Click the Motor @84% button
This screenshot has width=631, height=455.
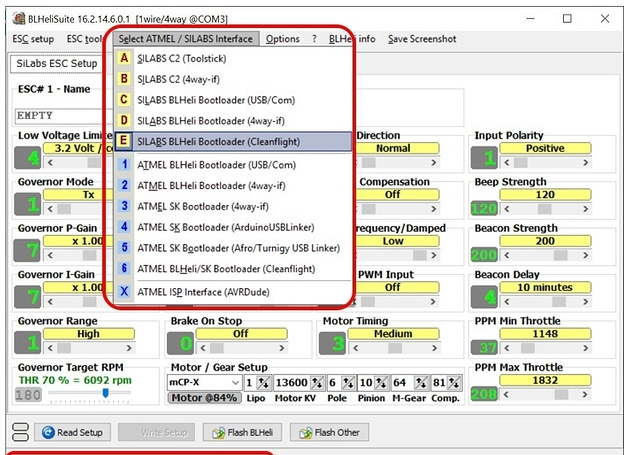point(204,398)
